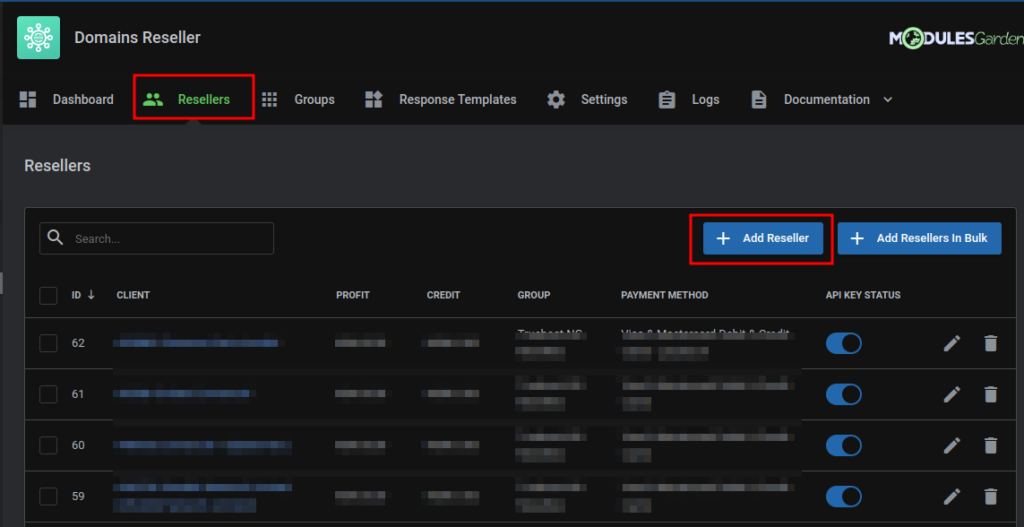Open the blurred client link of reseller 59
The width and height of the screenshot is (1024, 527).
pos(202,496)
